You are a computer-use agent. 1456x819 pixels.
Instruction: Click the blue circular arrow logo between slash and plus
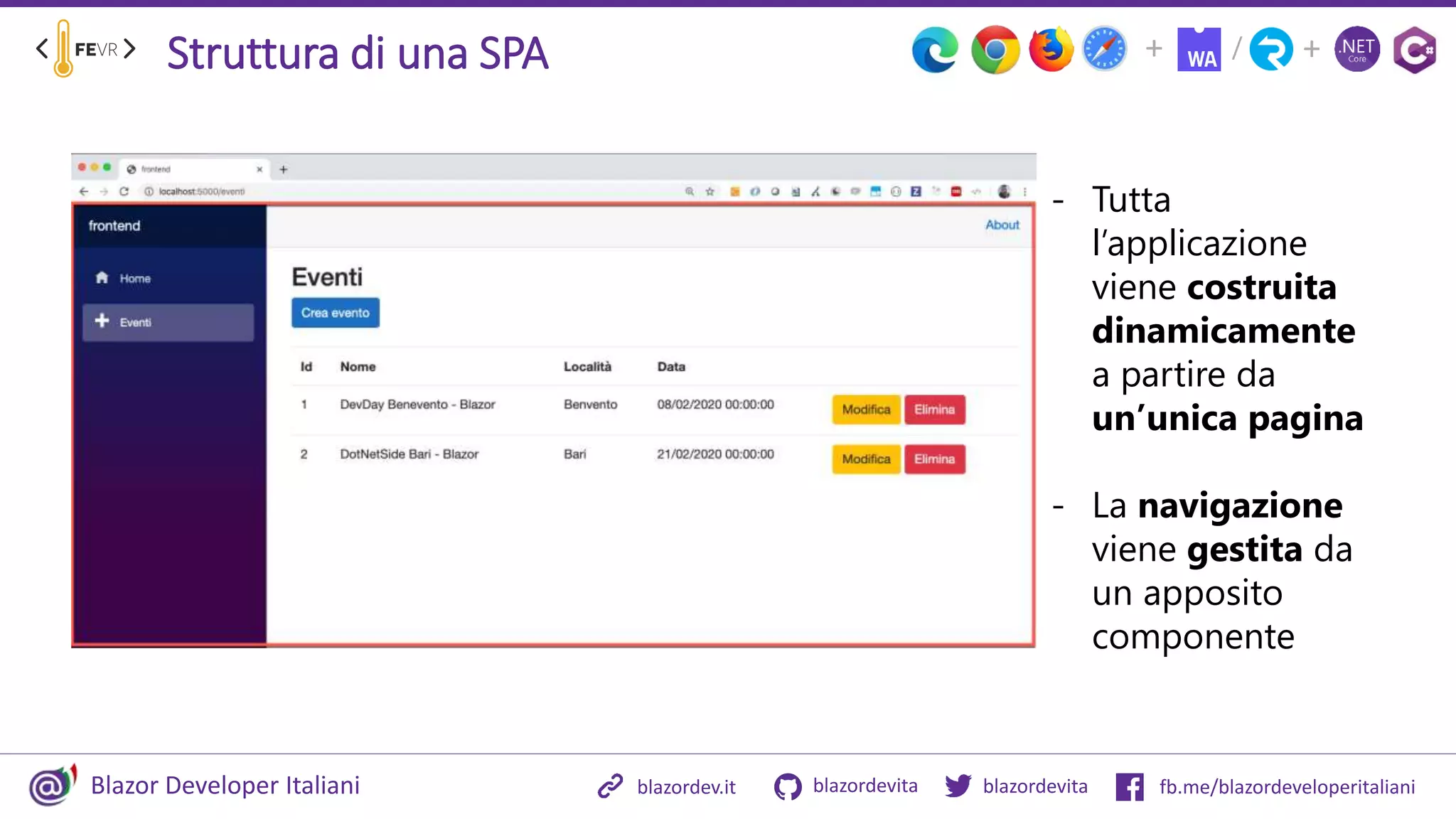coord(1271,49)
